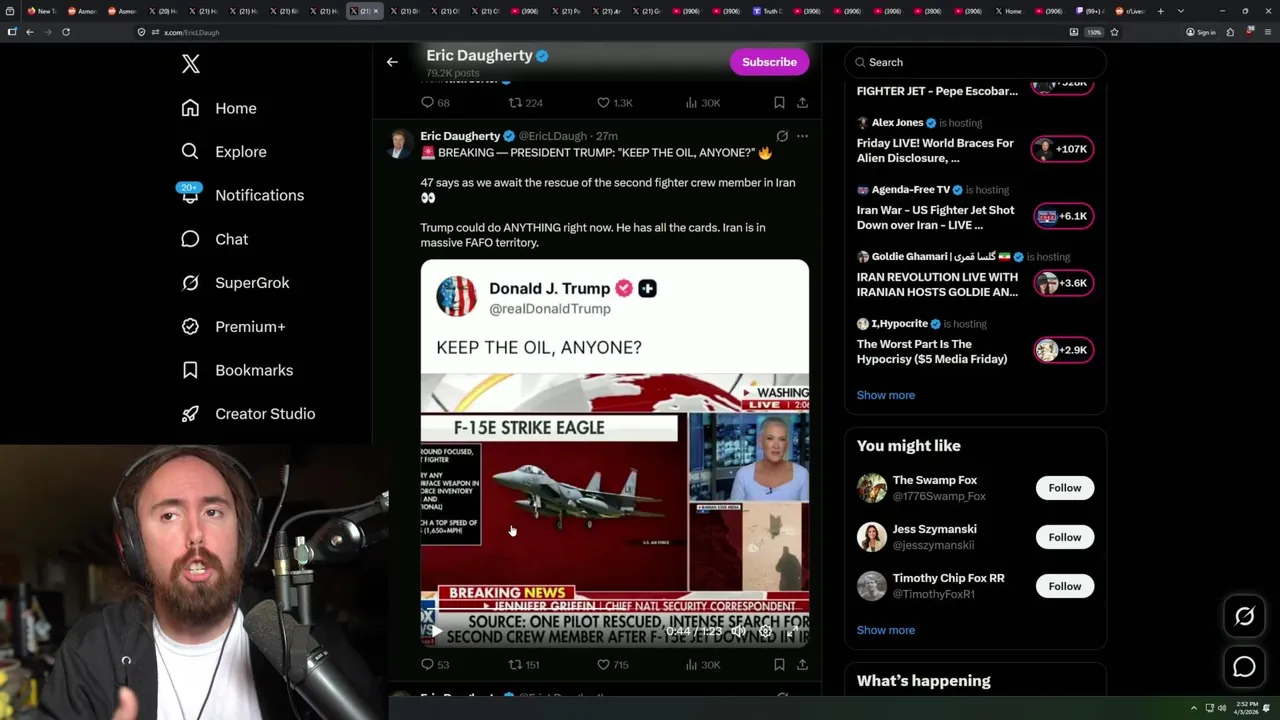Open the tab list dropdown
Screen dimensions: 1280x720
(1181, 11)
